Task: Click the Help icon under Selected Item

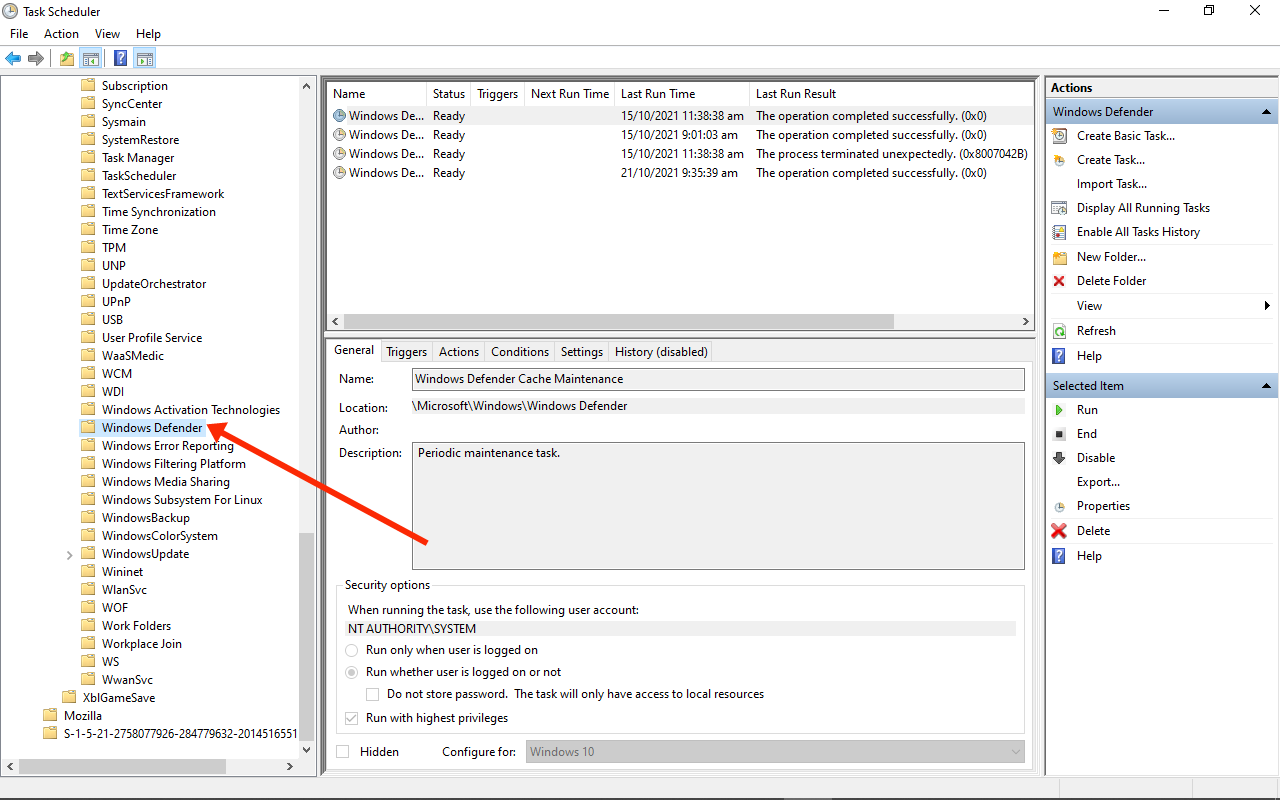Action: (x=1059, y=556)
